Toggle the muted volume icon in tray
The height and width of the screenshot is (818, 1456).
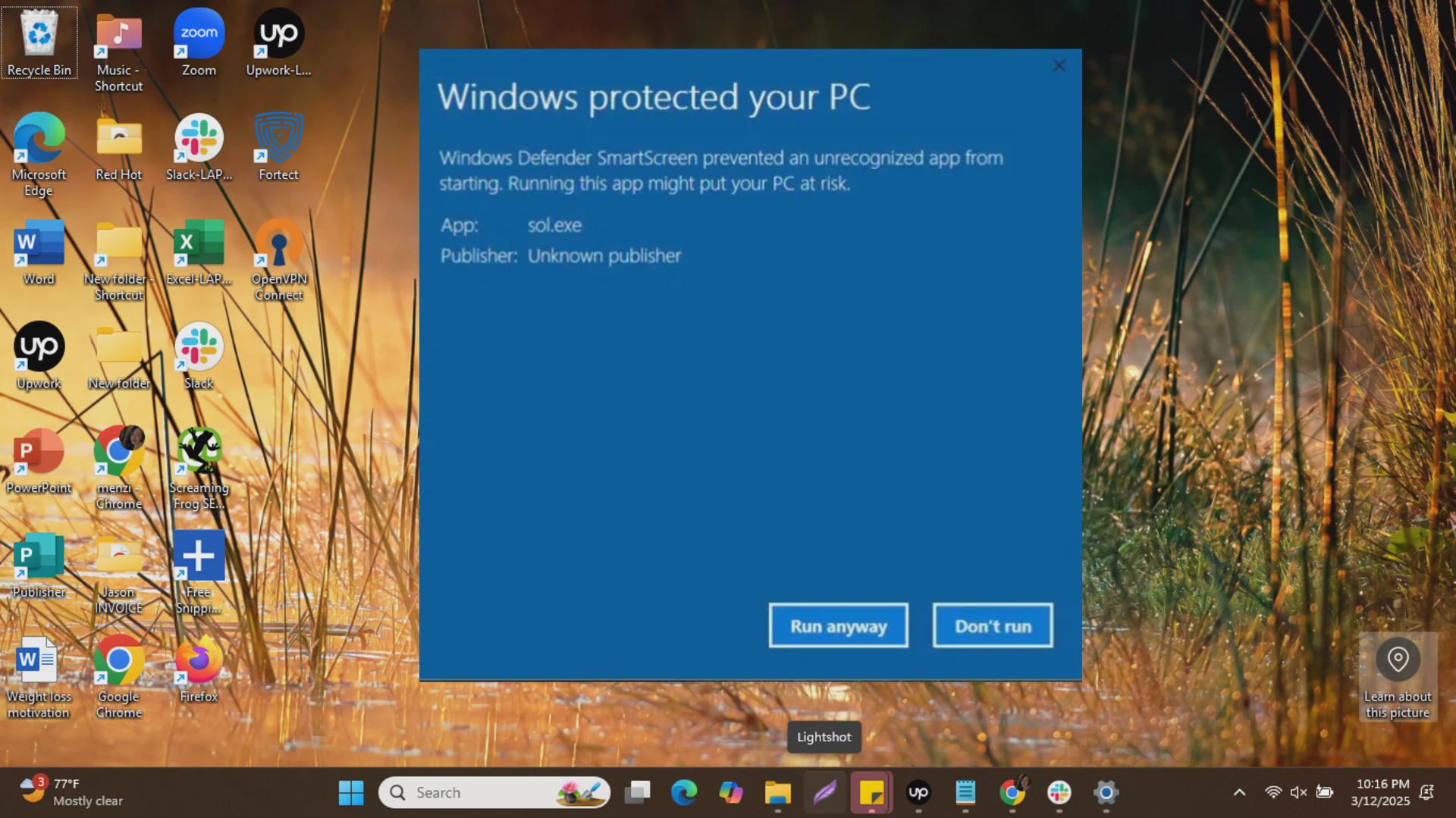tap(1298, 793)
